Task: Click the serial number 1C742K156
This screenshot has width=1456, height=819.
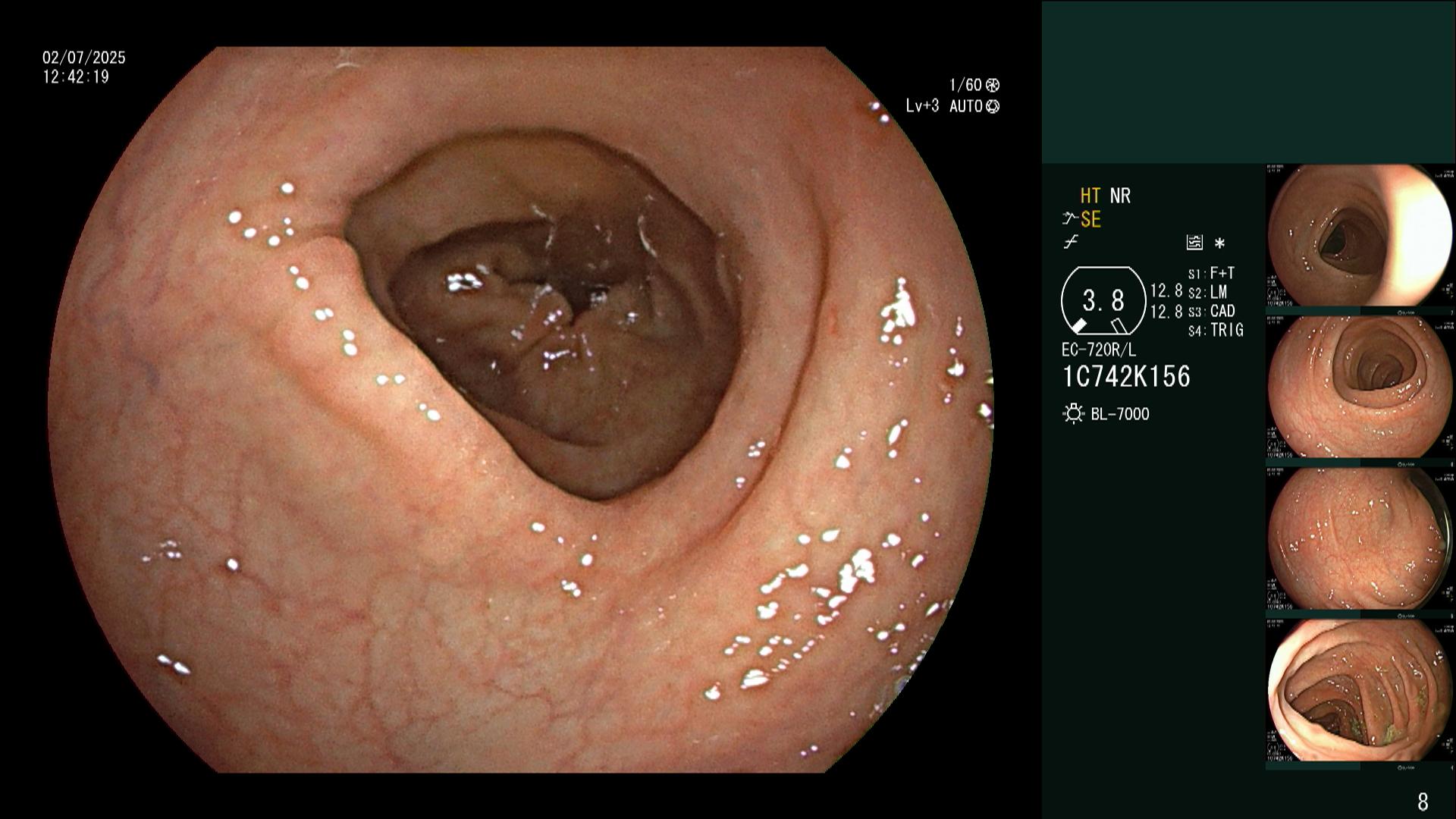Action: click(1126, 377)
